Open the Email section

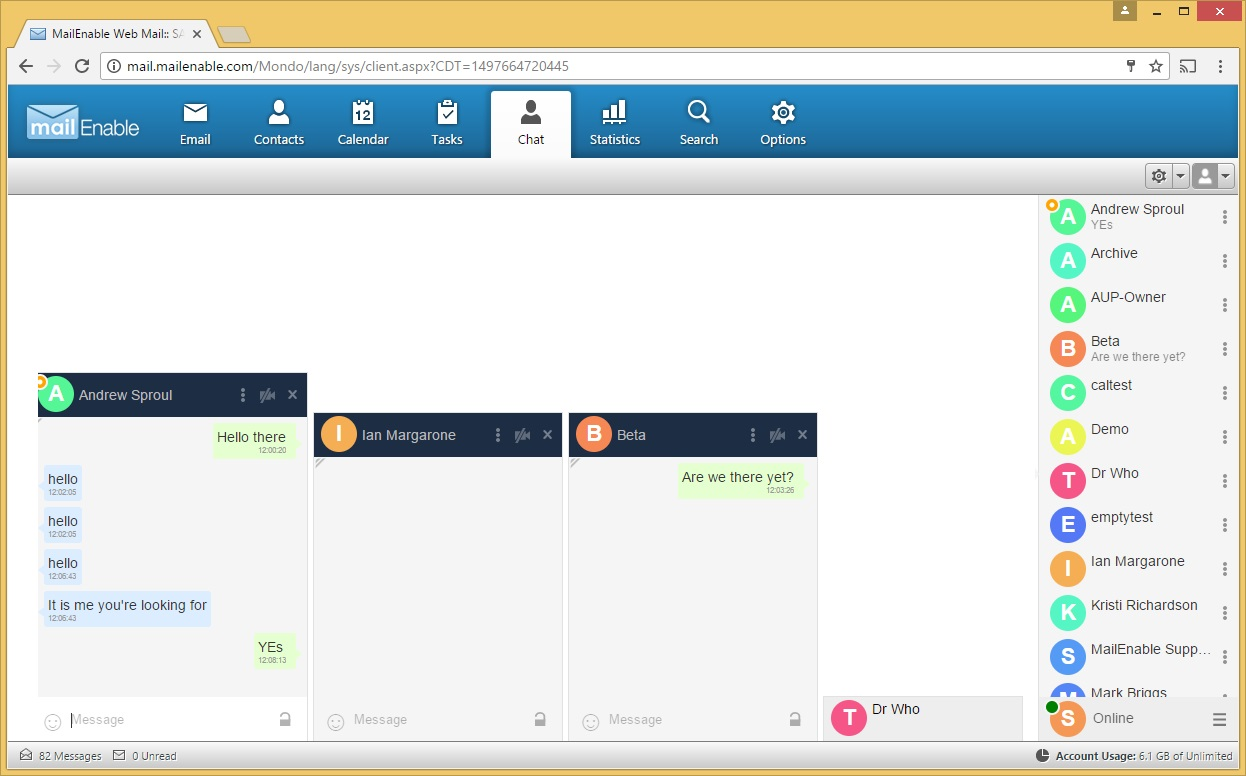(195, 124)
